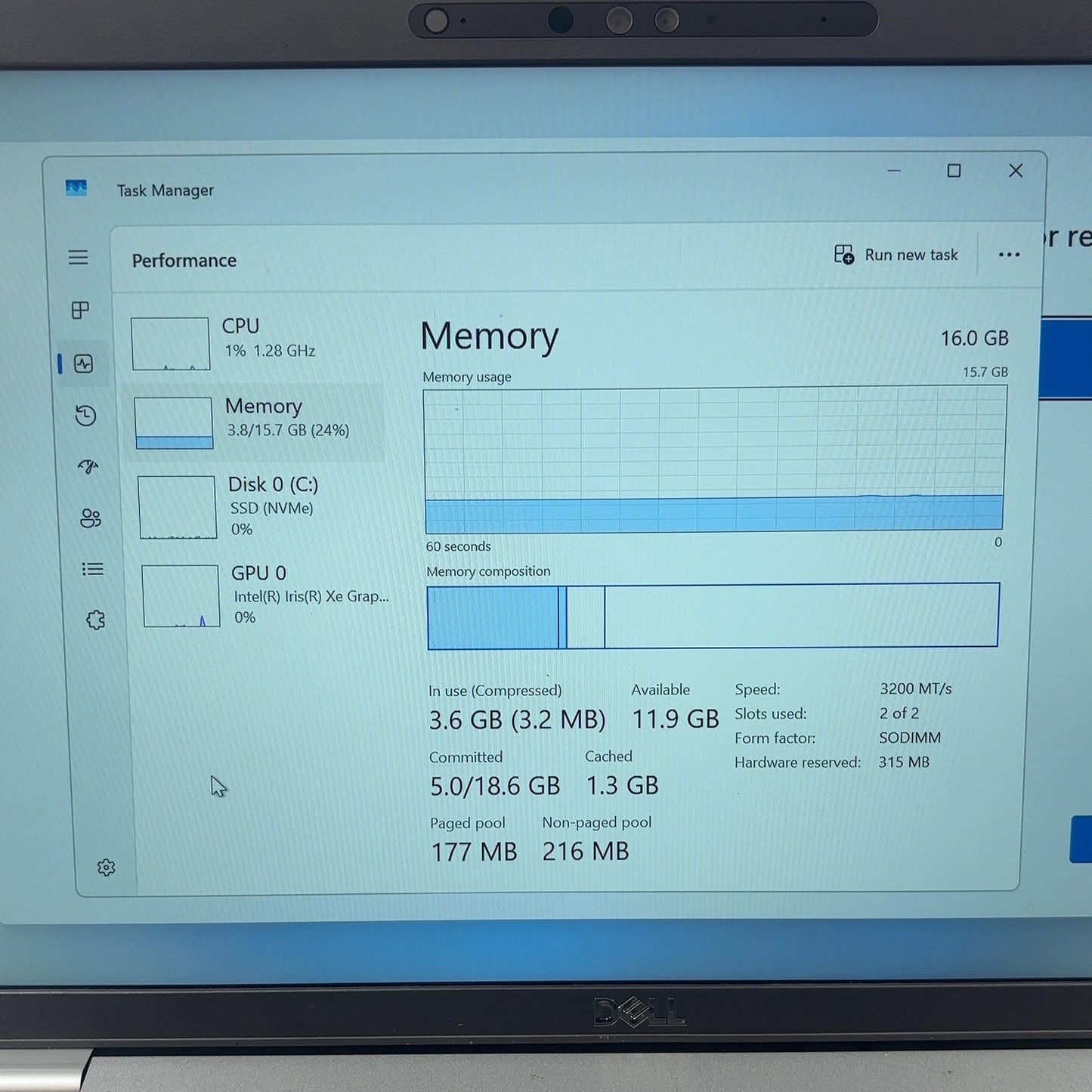
Task: Close the Task Manager window
Action: click(x=1016, y=171)
